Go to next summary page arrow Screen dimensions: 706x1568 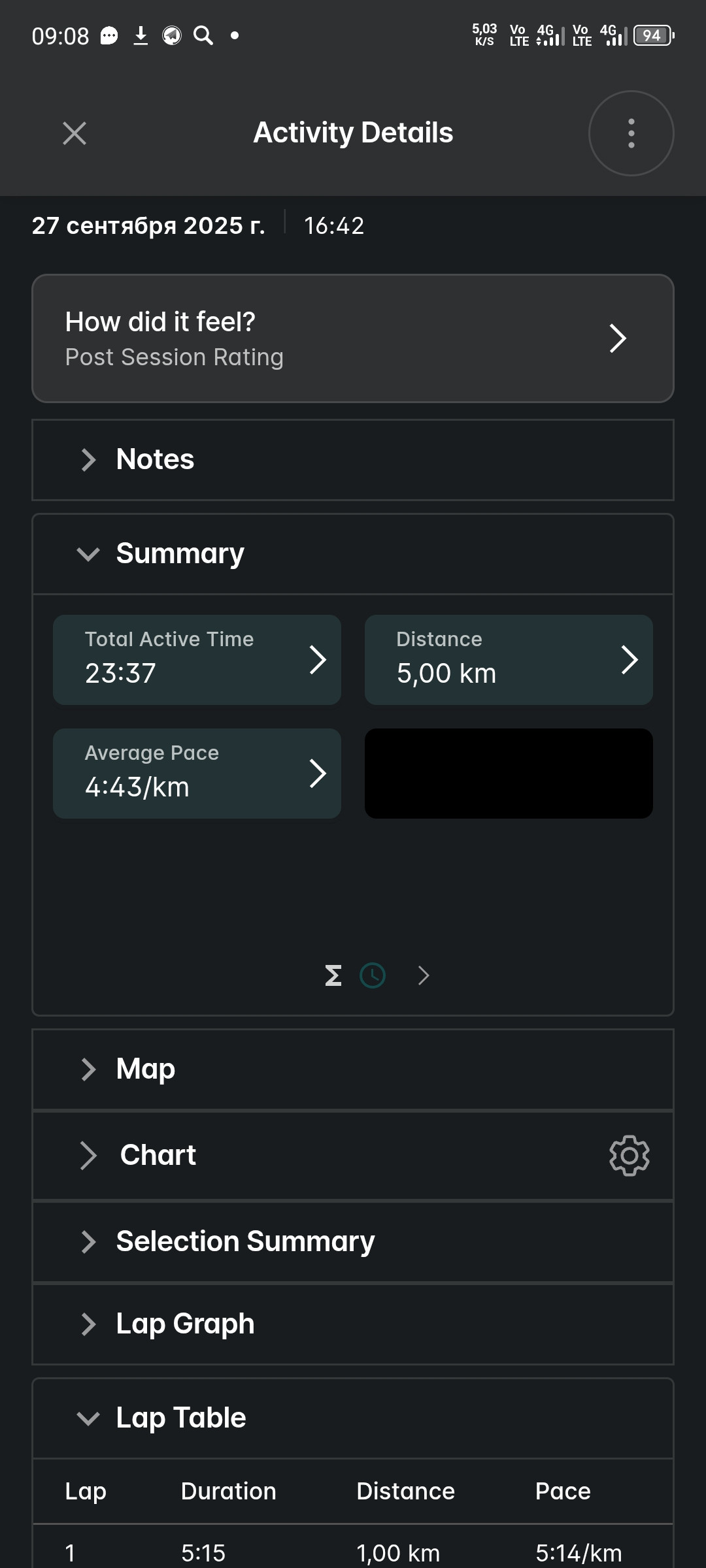[424, 975]
